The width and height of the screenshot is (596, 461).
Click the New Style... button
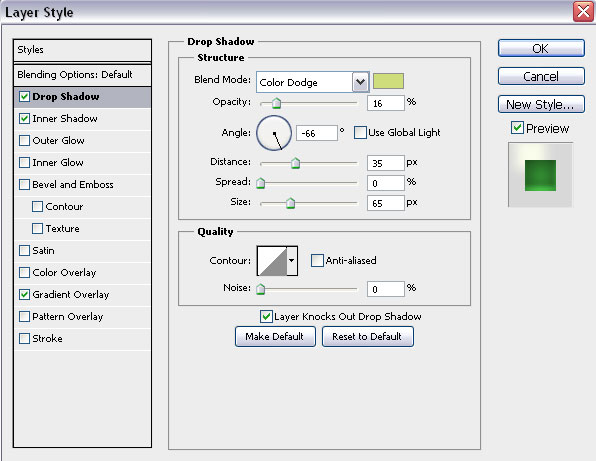pos(541,104)
